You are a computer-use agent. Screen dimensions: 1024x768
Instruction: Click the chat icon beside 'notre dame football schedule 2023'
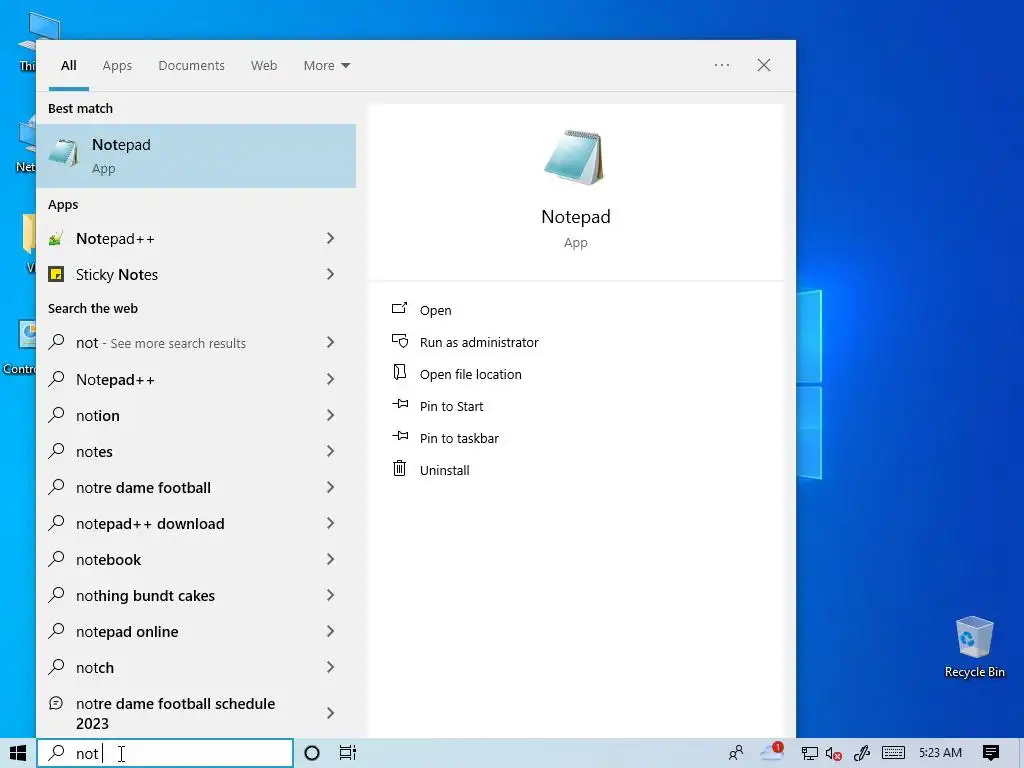click(56, 703)
